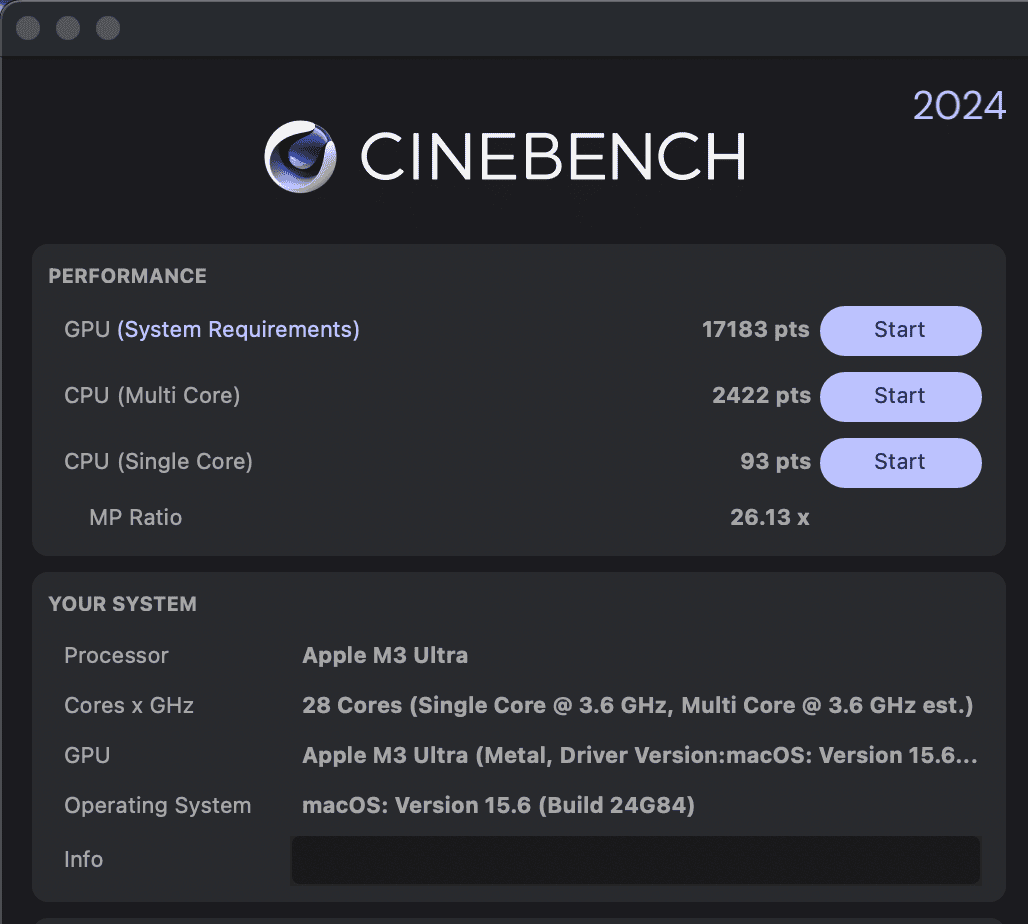Select the 93 pts single core score
This screenshot has height=924, width=1028.
775,461
